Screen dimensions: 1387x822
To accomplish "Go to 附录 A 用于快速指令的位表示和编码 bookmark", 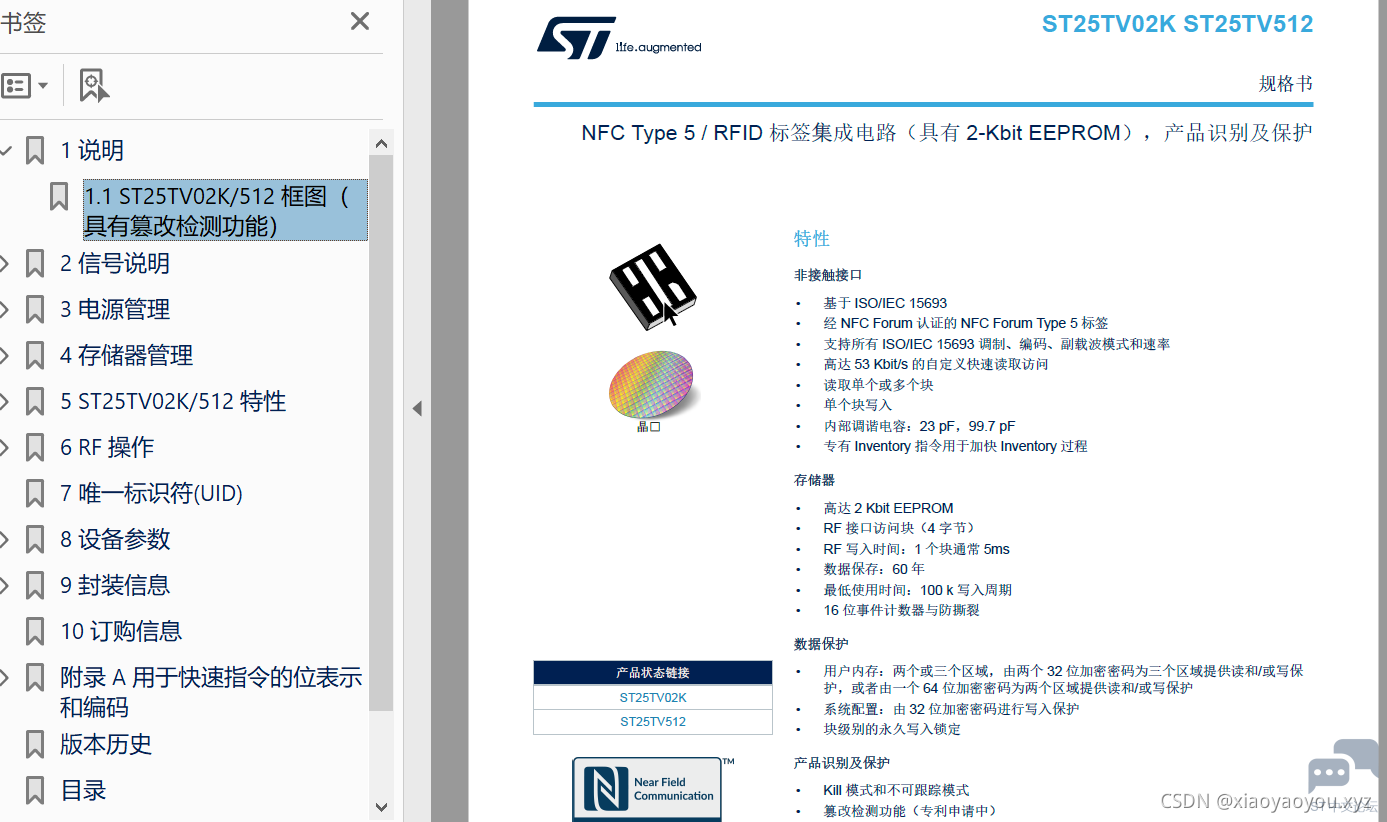I will [x=211, y=692].
